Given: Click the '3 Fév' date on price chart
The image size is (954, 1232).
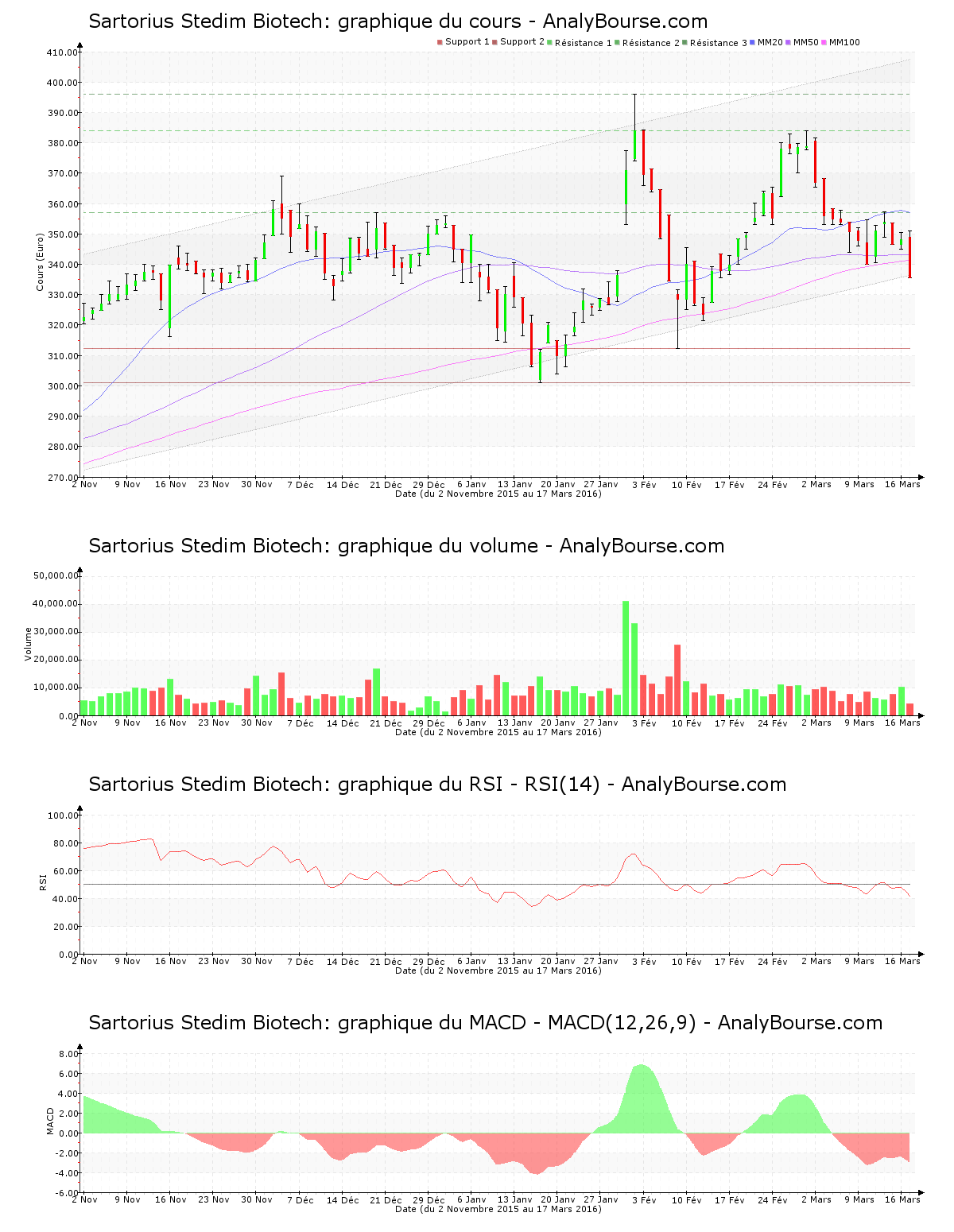Looking at the screenshot, I should pos(644,484).
